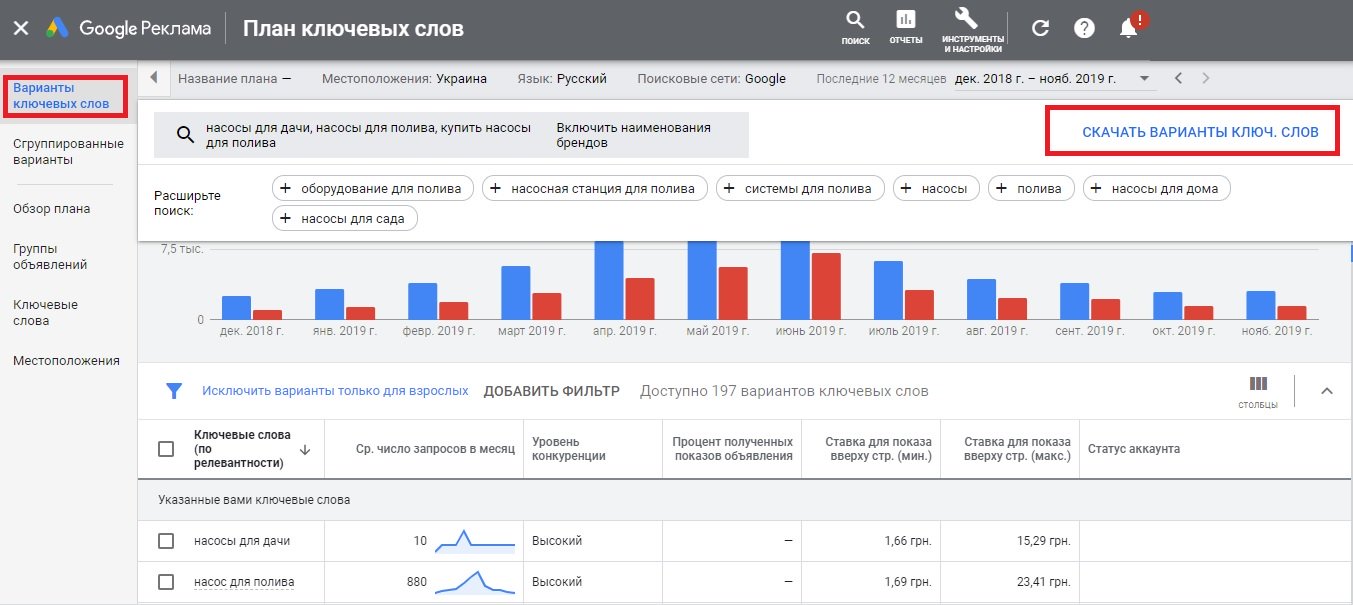The height and width of the screenshot is (605, 1353).
Task: Click the Язык: Русский setting
Action: tap(562, 78)
